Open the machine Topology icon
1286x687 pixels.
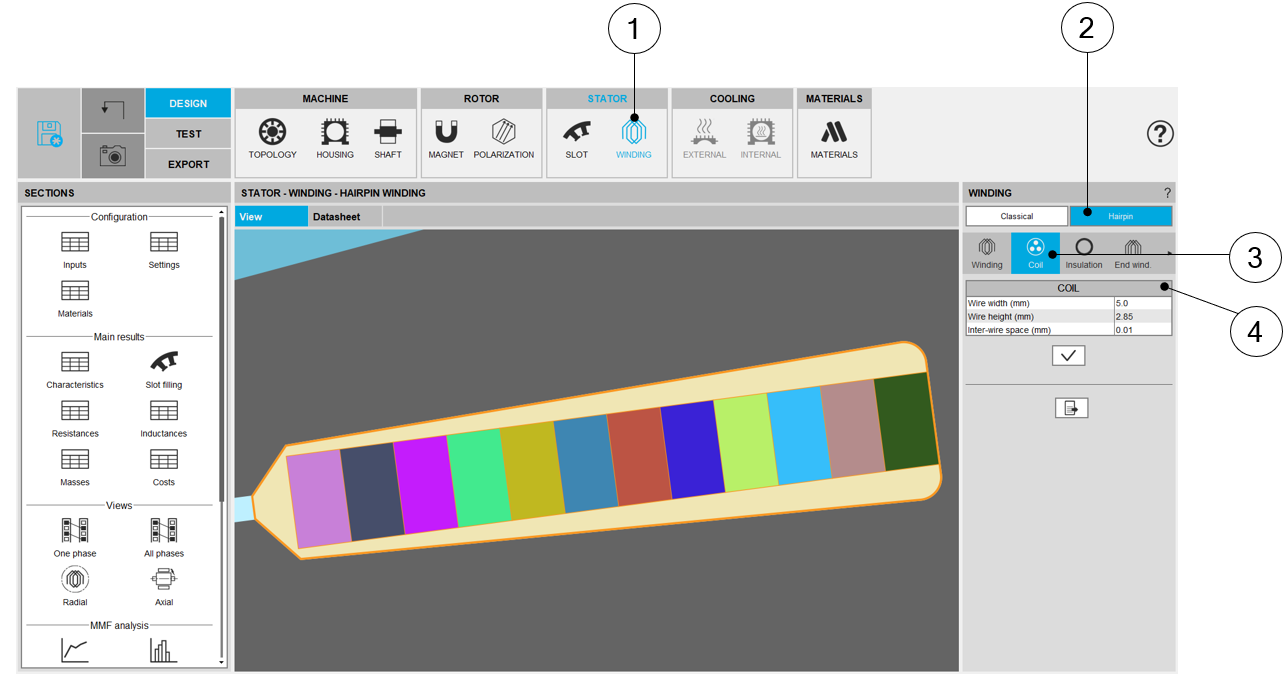click(272, 139)
